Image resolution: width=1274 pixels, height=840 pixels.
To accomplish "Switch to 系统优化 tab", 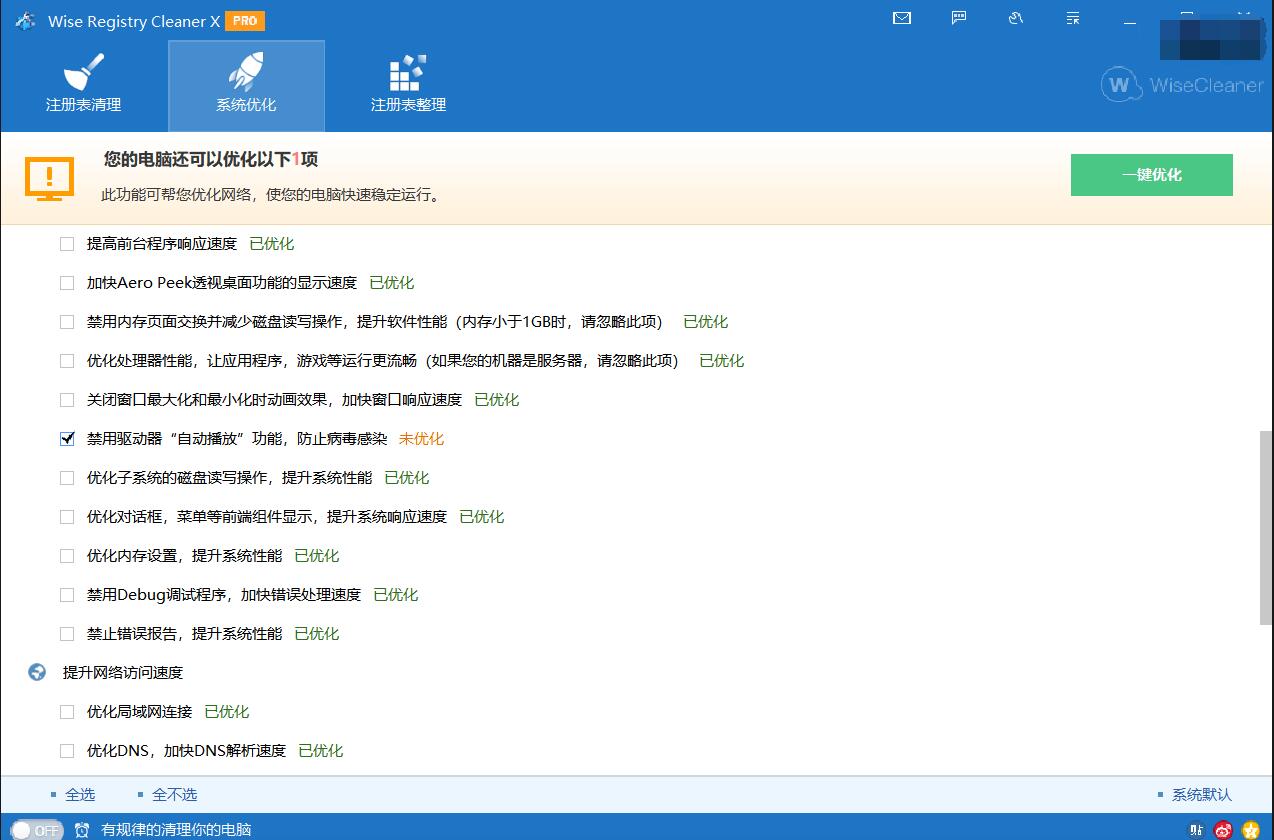I will point(246,86).
